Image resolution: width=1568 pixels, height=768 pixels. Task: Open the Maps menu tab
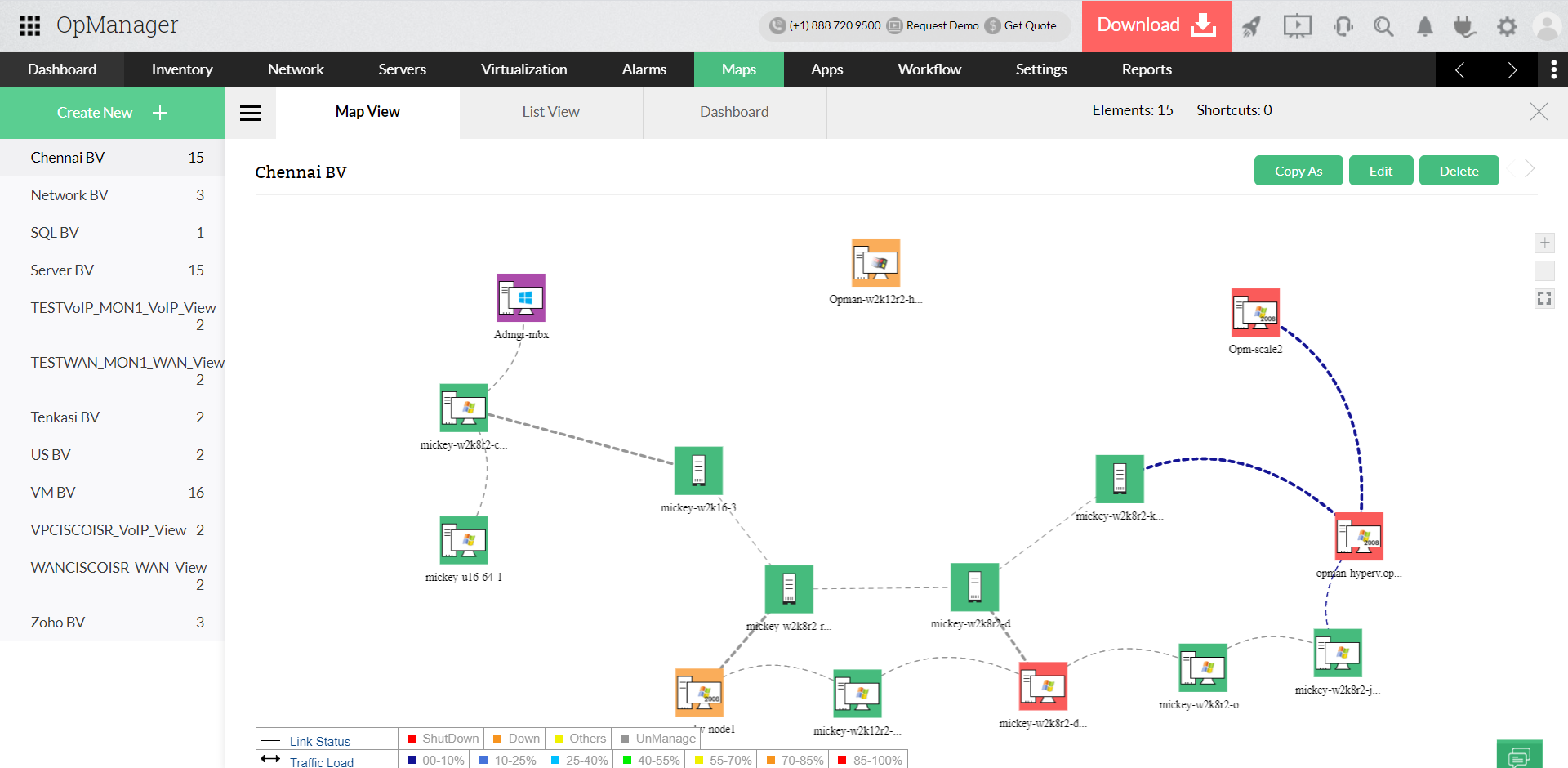[739, 69]
